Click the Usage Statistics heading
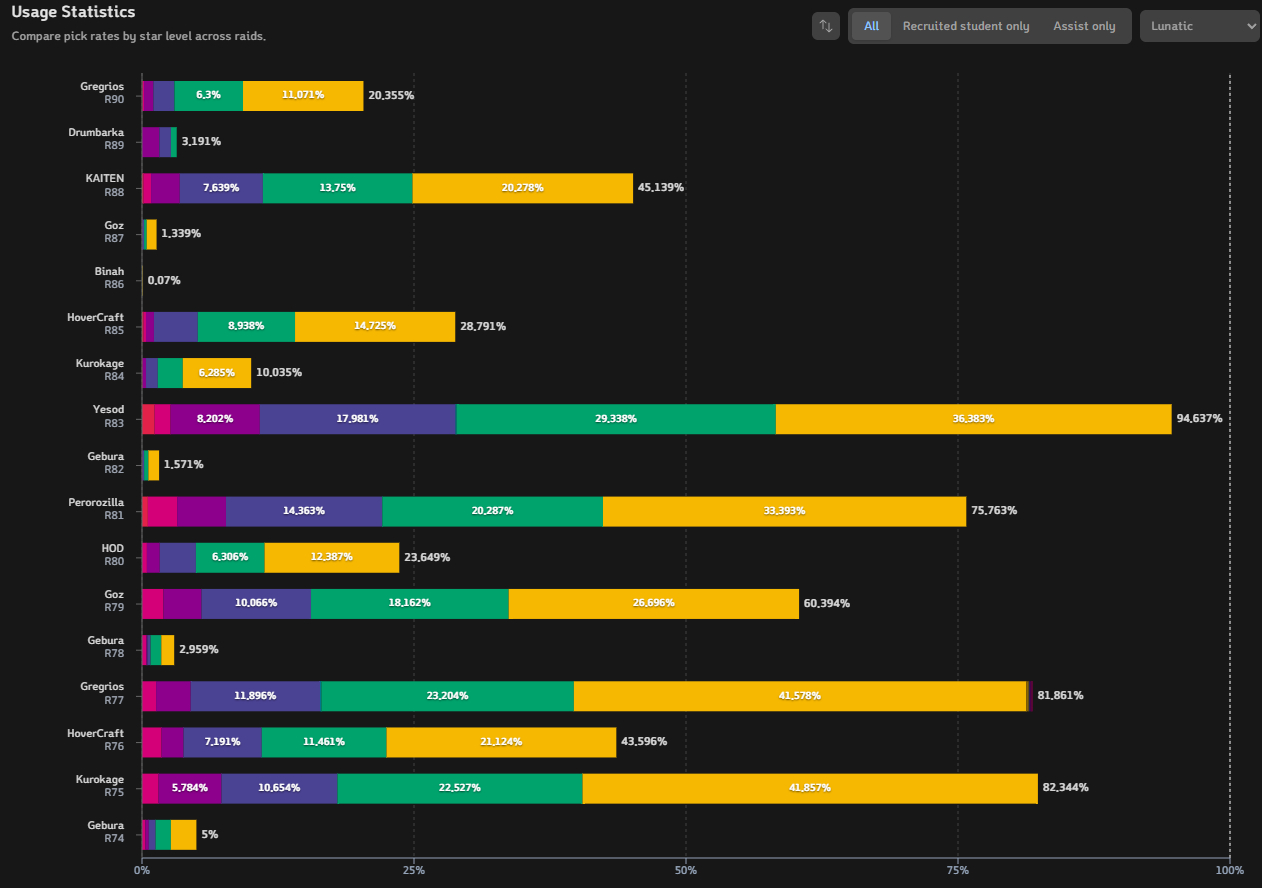This screenshot has width=1262, height=888. click(x=73, y=12)
